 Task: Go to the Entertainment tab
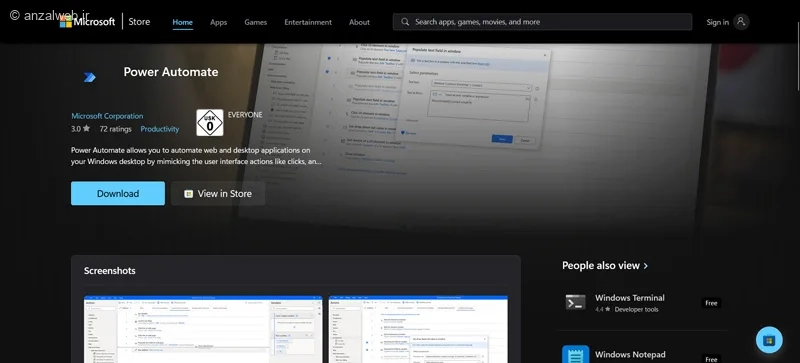[308, 22]
